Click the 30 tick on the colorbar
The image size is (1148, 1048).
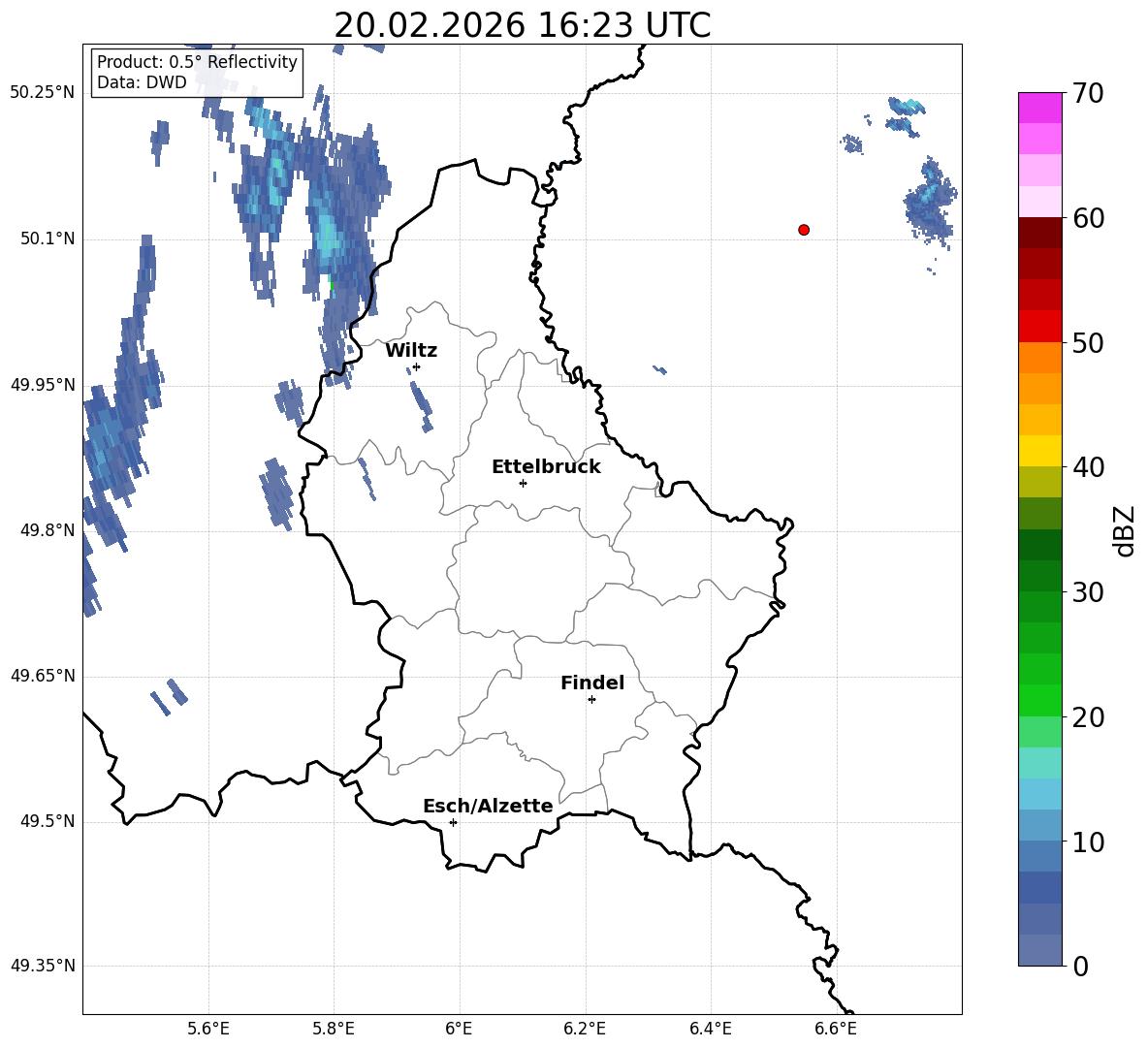click(x=1088, y=591)
